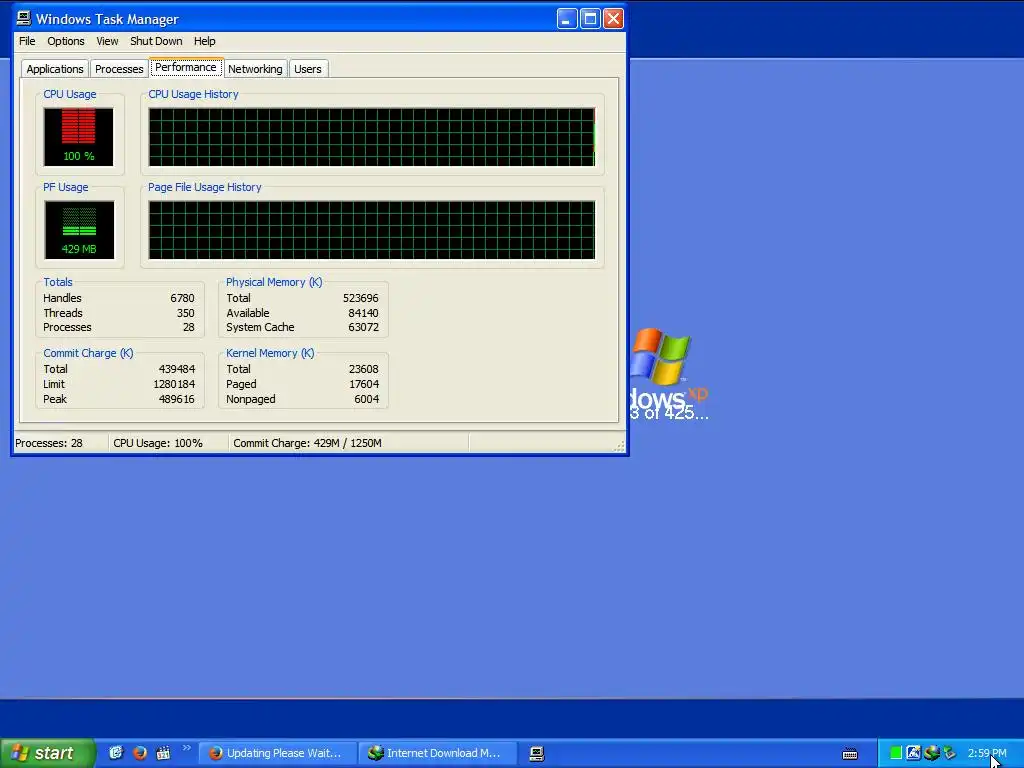Click Physical Memory Total 523696
This screenshot has height=768, width=1024.
click(360, 298)
